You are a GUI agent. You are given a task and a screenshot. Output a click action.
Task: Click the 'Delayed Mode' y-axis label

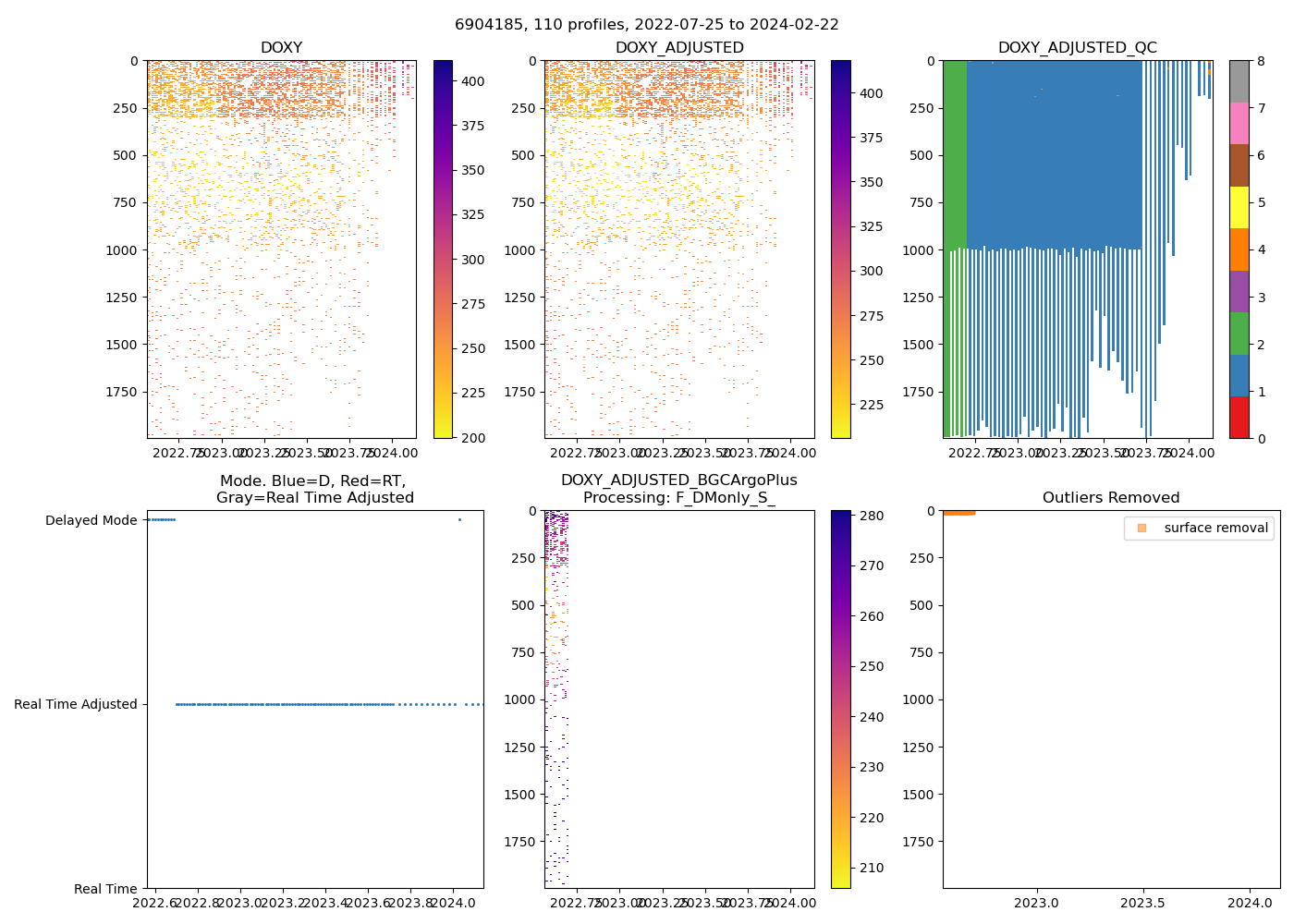[x=91, y=520]
